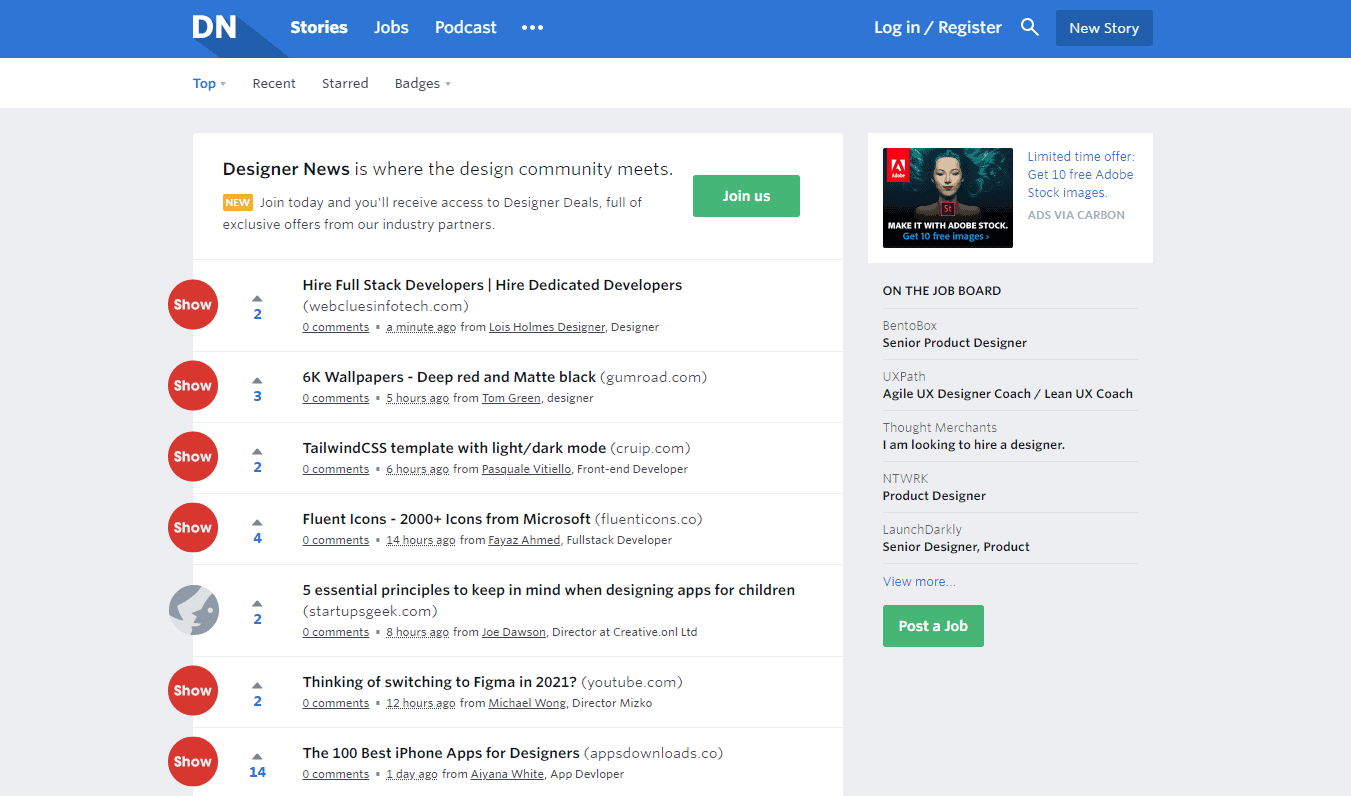Click the New Story button
The image size is (1351, 796).
tap(1104, 28)
